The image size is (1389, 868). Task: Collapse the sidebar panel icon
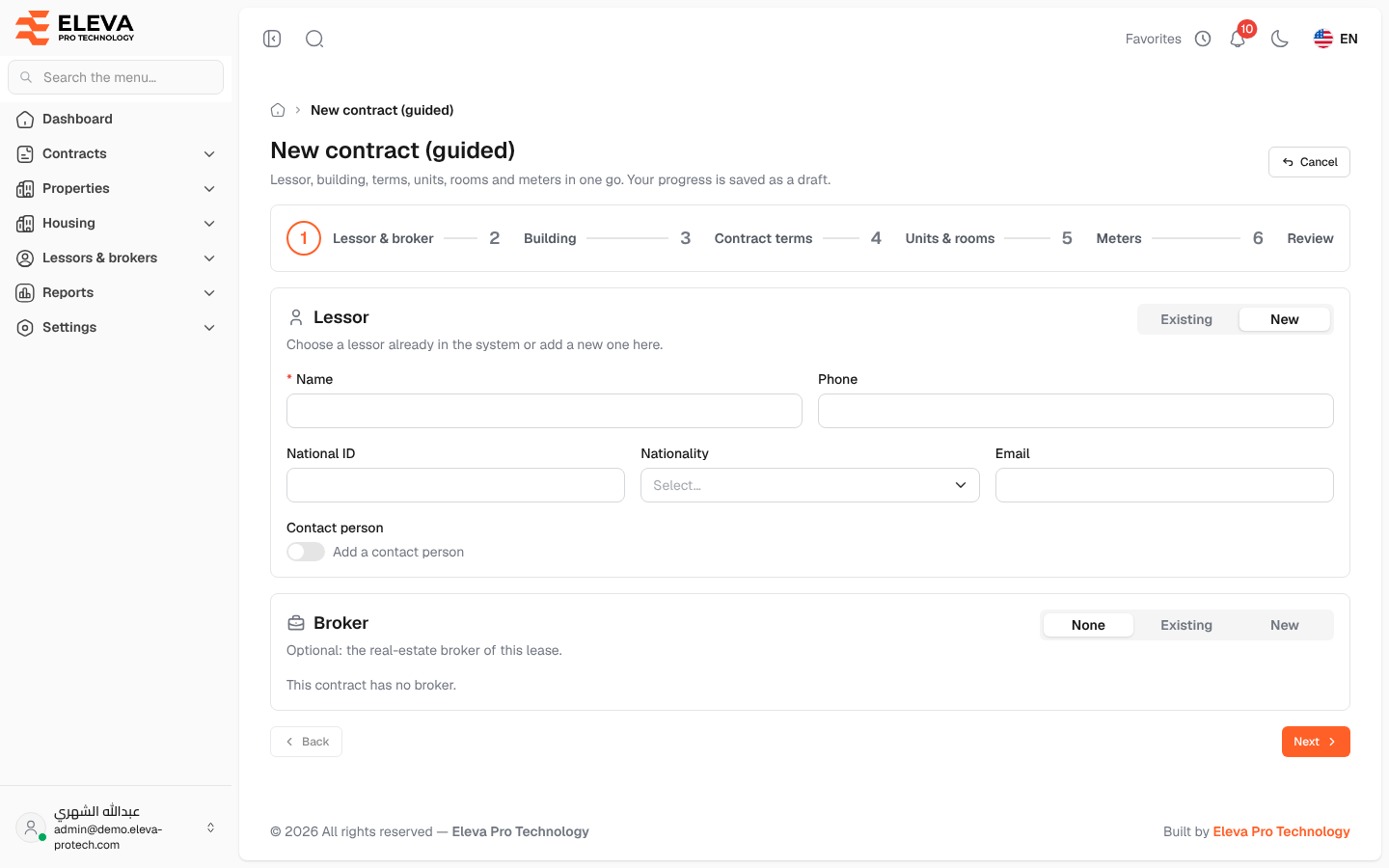[x=272, y=39]
